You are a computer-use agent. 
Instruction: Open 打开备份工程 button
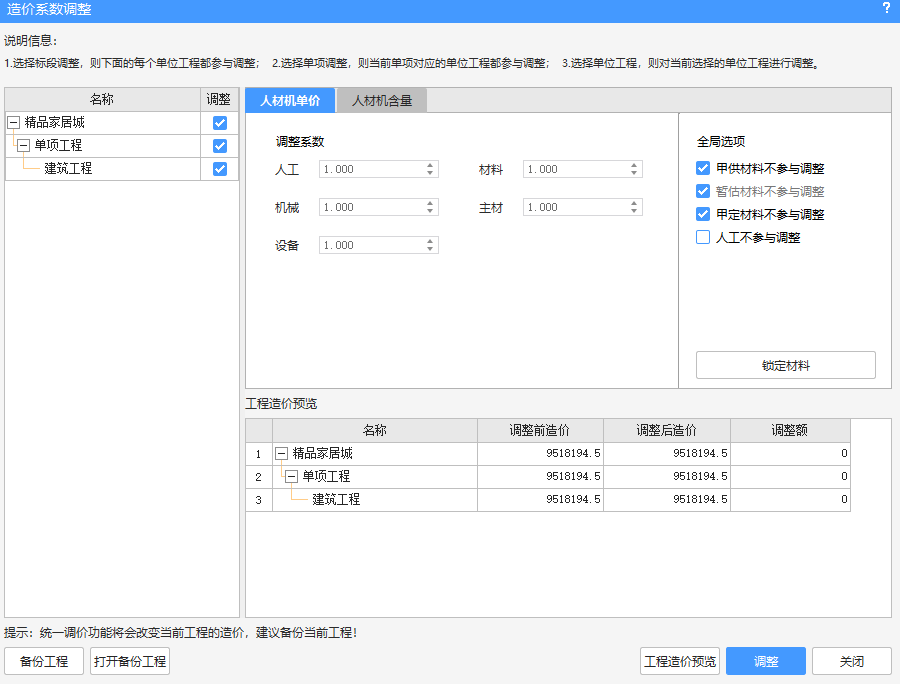click(x=130, y=661)
